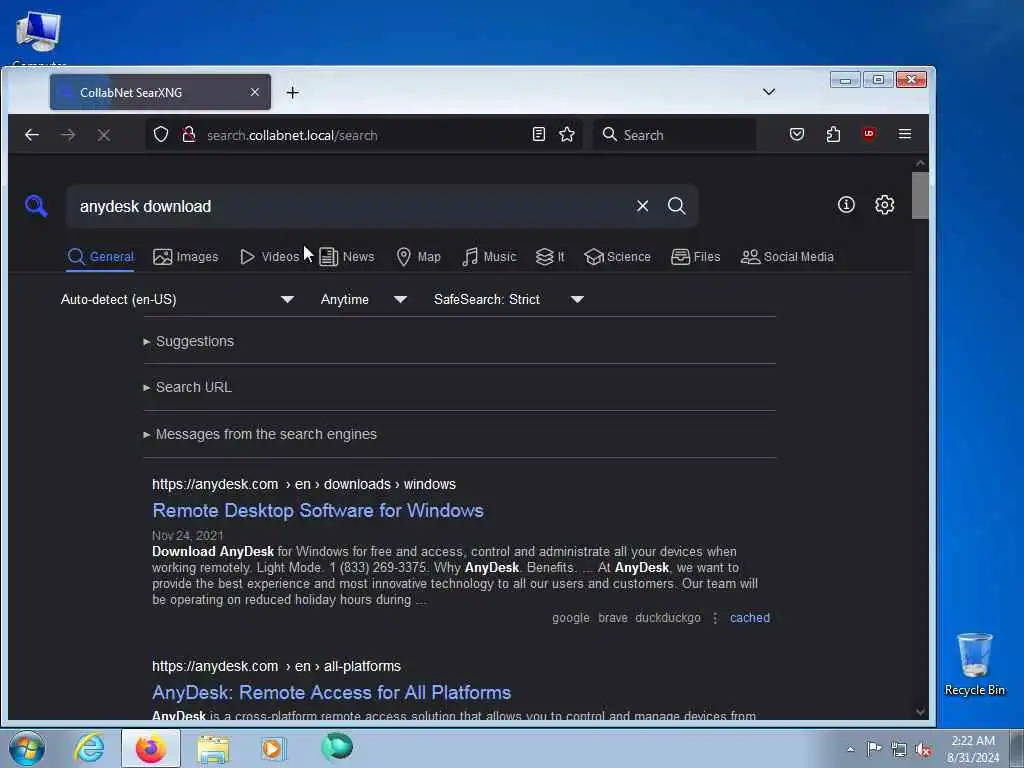Click the anydesk.com all-platforms URL

click(276, 666)
